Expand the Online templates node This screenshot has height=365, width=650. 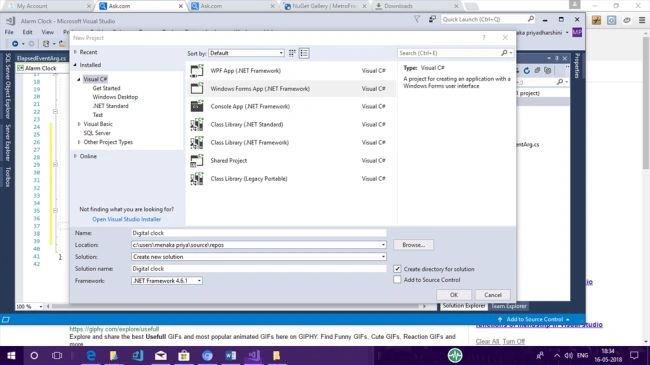click(x=75, y=156)
